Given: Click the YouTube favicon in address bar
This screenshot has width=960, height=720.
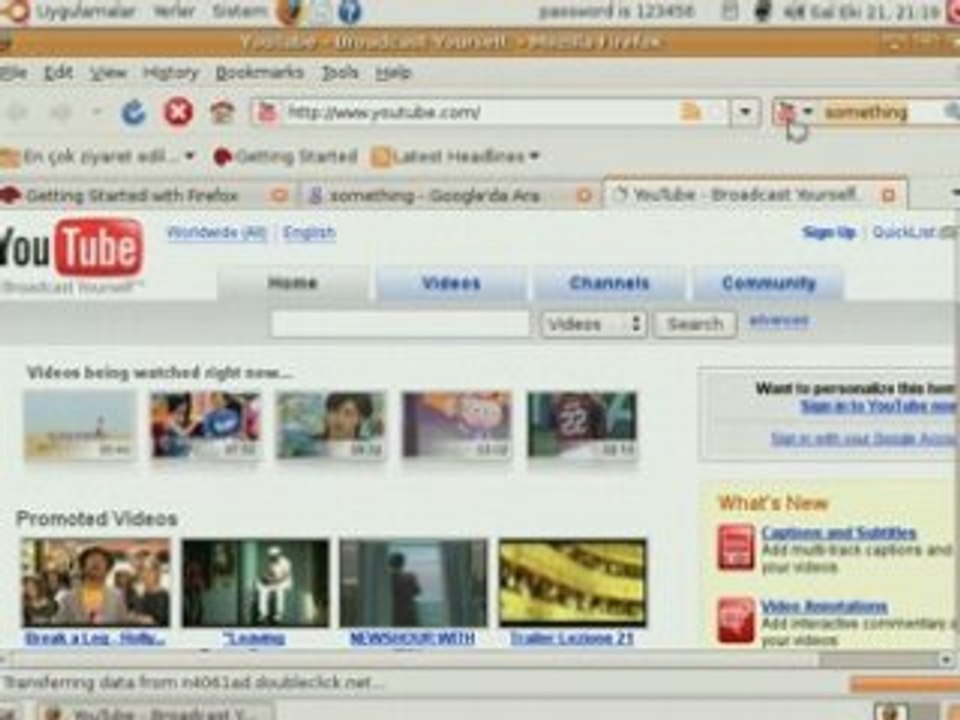Looking at the screenshot, I should [x=268, y=112].
